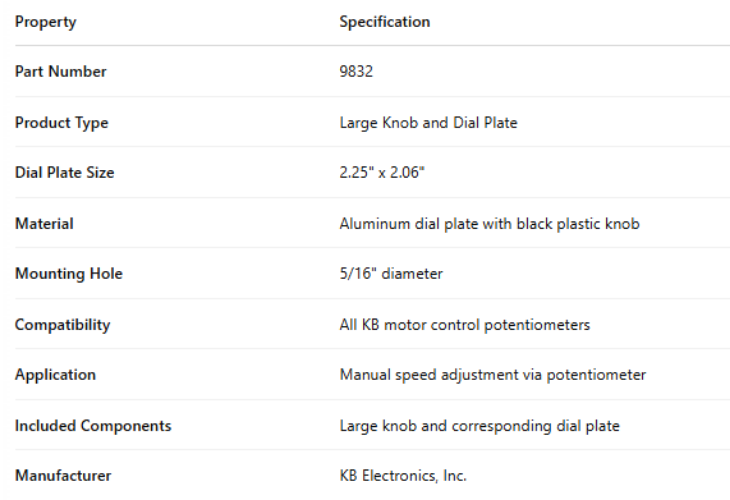730x500 pixels.
Task: Select the Large Knob and Dial Plate text
Action: point(428,123)
